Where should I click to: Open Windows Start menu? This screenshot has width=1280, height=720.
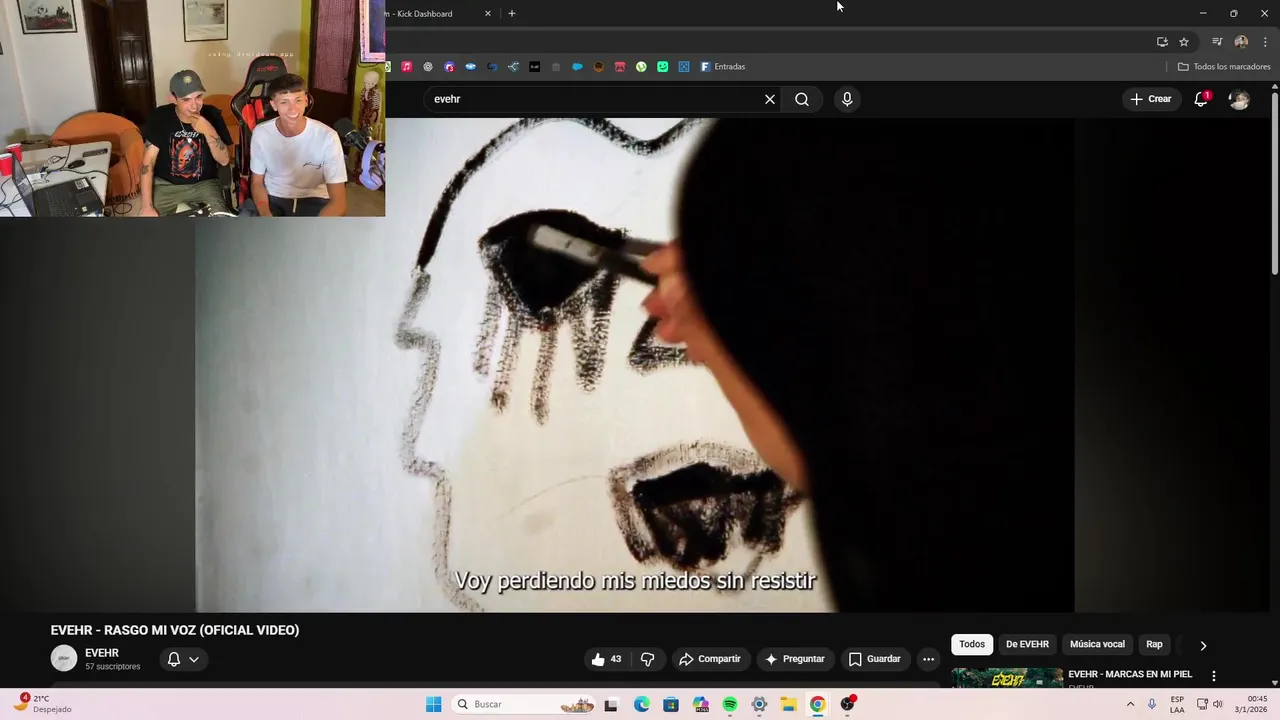click(x=433, y=704)
